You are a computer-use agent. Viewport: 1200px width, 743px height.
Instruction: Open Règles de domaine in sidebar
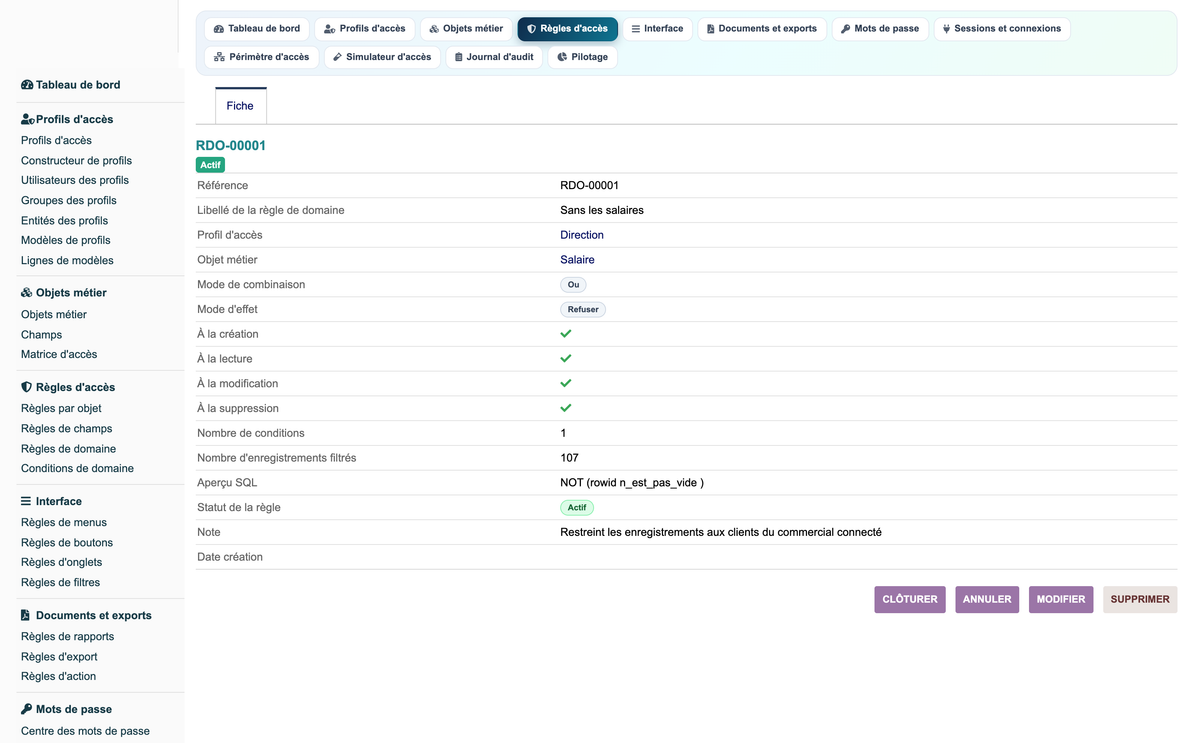click(68, 449)
